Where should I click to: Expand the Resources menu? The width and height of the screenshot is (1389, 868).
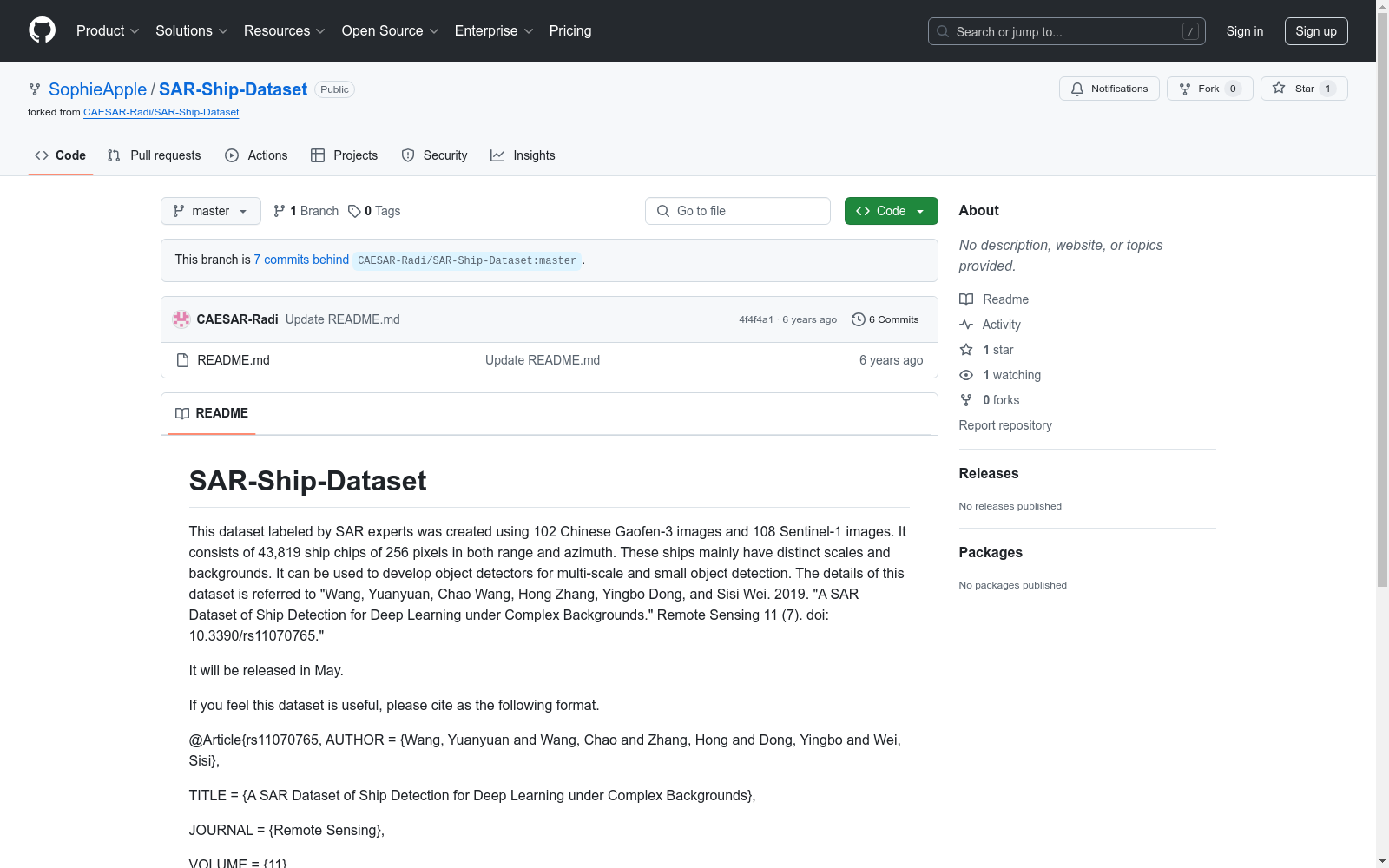pos(285,31)
